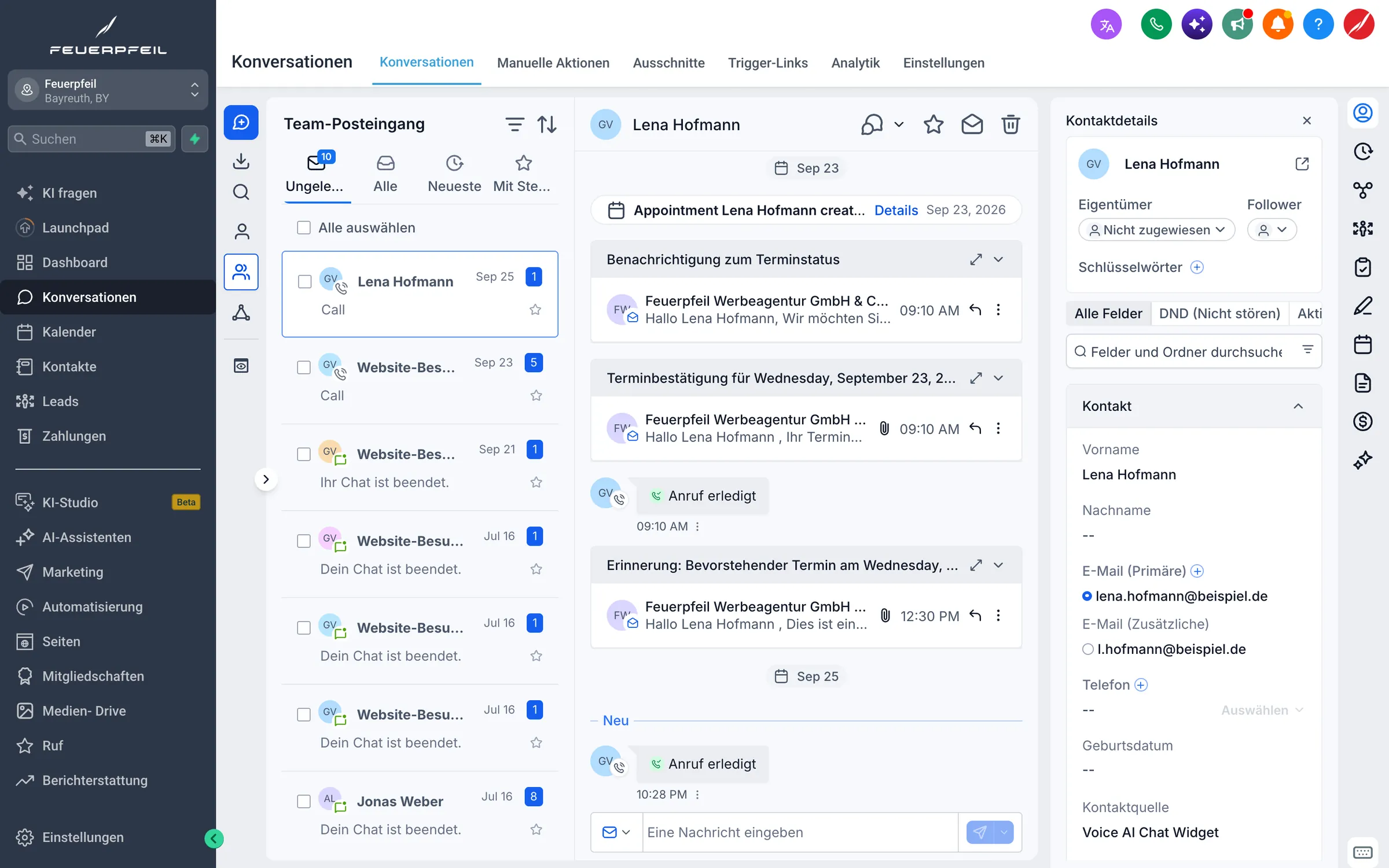Switch to the Manuelle Aktionen tab

pyautogui.click(x=553, y=62)
